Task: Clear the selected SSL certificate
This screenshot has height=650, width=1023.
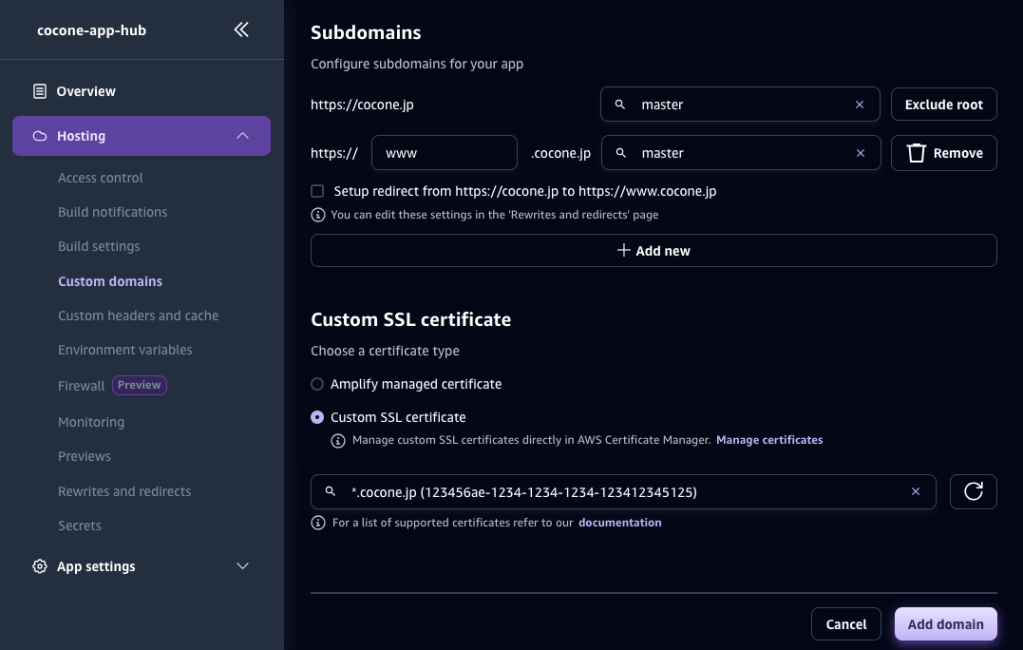Action: click(x=914, y=491)
